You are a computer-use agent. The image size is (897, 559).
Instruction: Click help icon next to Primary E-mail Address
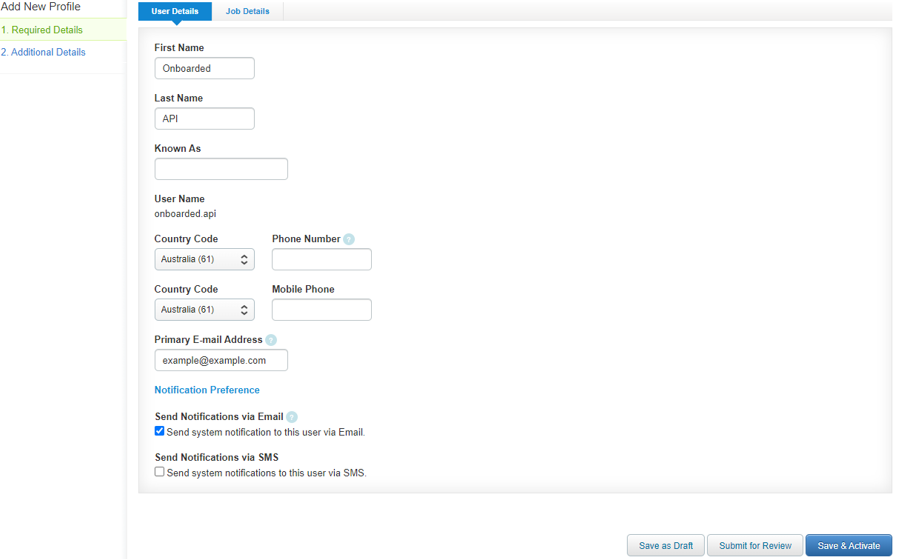[271, 340]
